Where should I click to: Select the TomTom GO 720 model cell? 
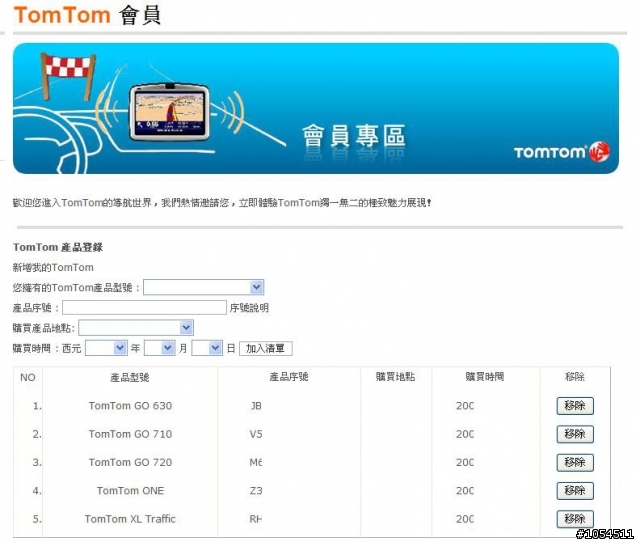click(x=130, y=462)
